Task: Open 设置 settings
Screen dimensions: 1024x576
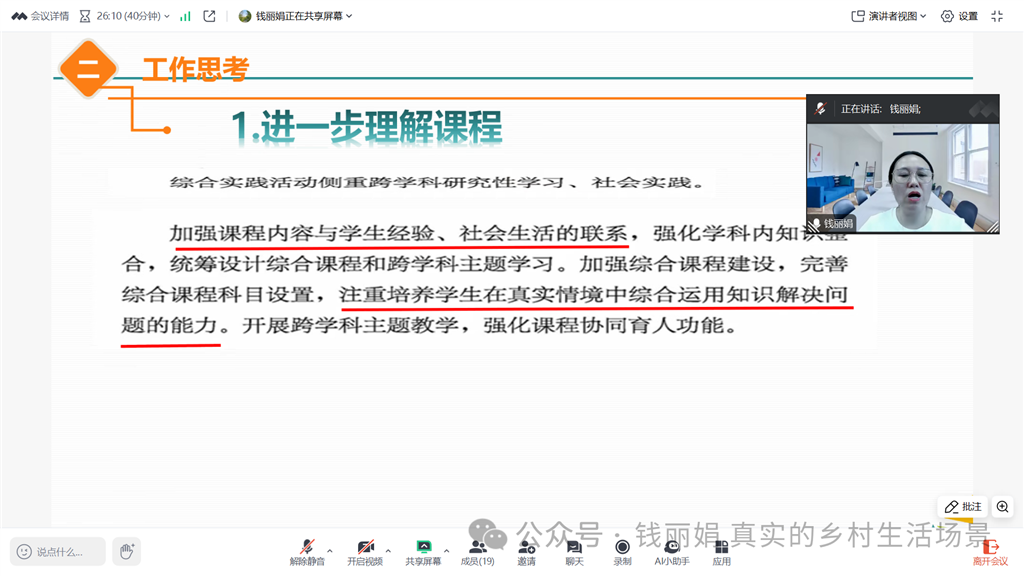Action: (x=959, y=16)
